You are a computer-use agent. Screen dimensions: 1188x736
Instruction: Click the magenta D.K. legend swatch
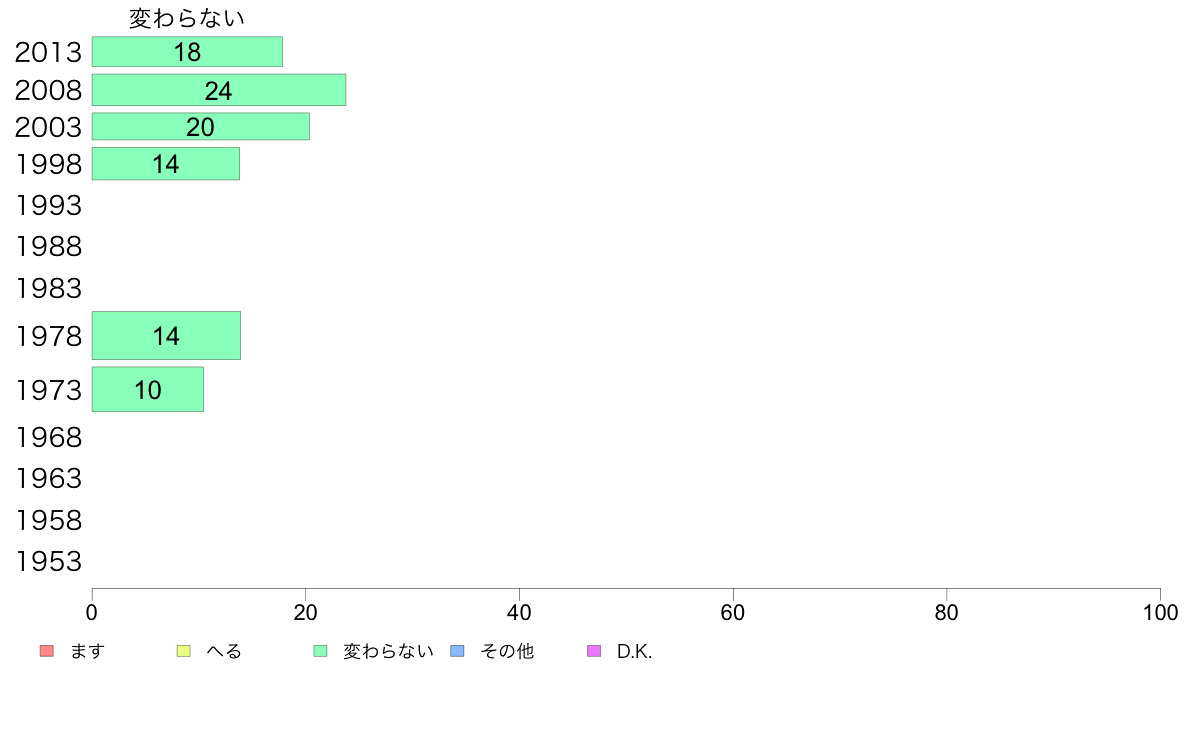pos(594,651)
